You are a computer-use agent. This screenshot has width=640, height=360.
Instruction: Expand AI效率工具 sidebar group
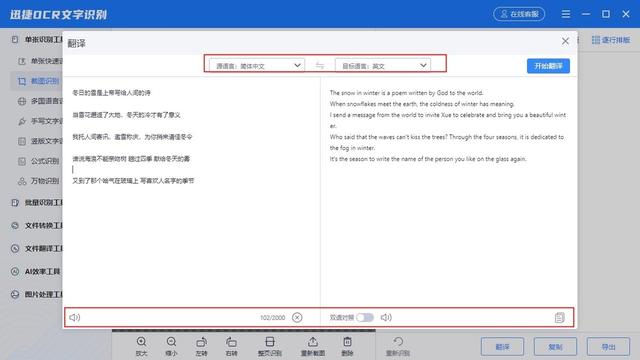[x=36, y=271]
